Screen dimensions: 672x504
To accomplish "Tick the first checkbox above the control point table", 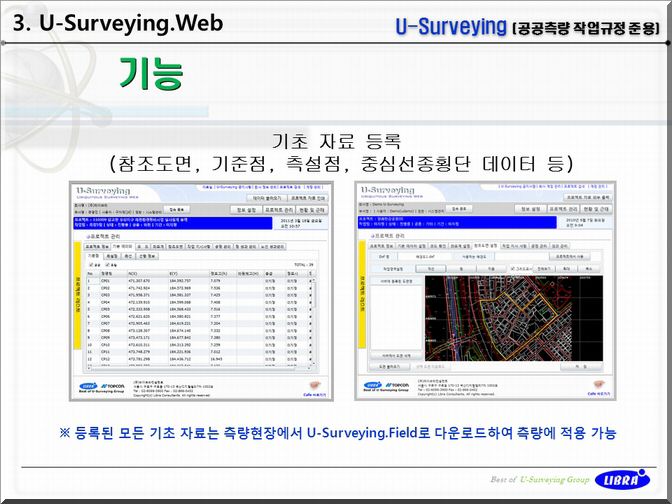I will [x=91, y=265].
